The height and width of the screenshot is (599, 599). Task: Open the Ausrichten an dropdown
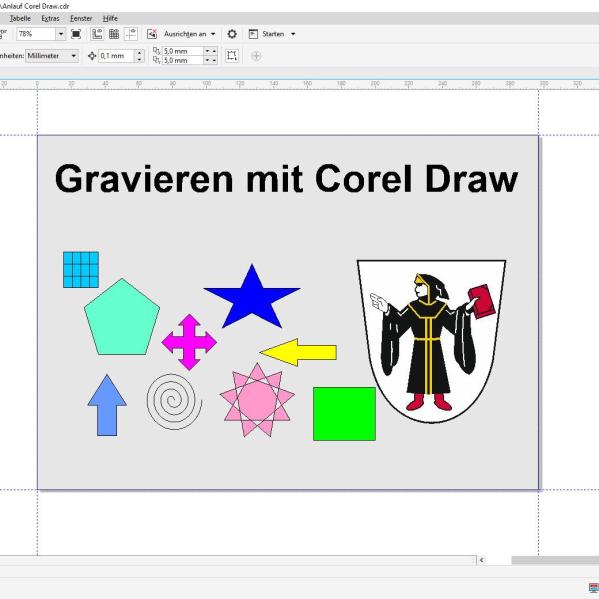click(189, 34)
